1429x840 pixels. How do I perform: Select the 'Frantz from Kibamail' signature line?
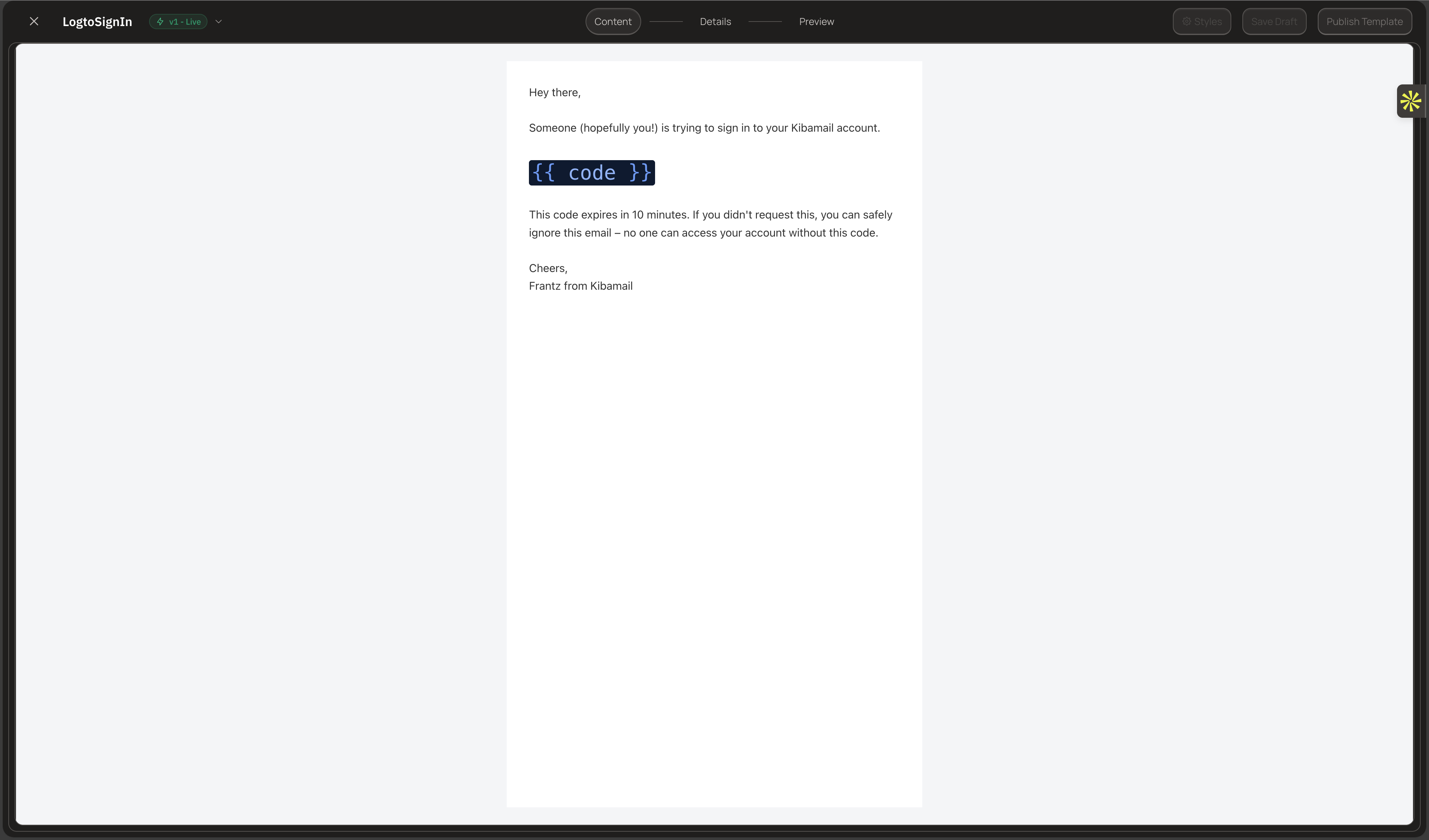pyautogui.click(x=580, y=286)
